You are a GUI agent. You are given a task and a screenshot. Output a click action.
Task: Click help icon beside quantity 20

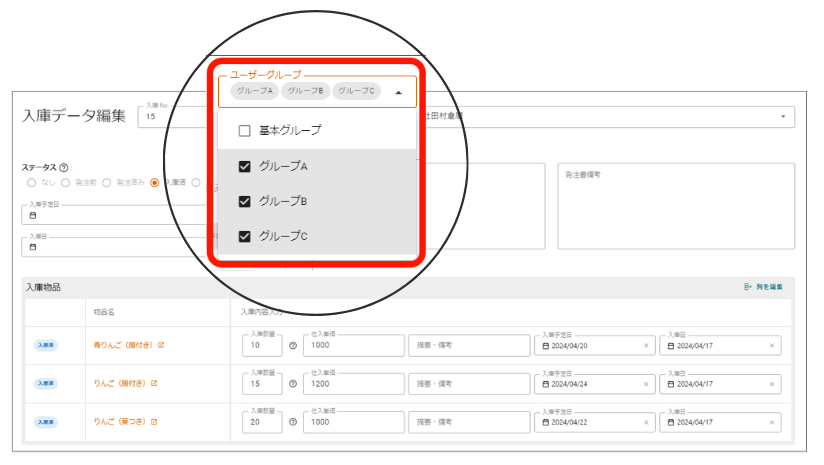(293, 422)
